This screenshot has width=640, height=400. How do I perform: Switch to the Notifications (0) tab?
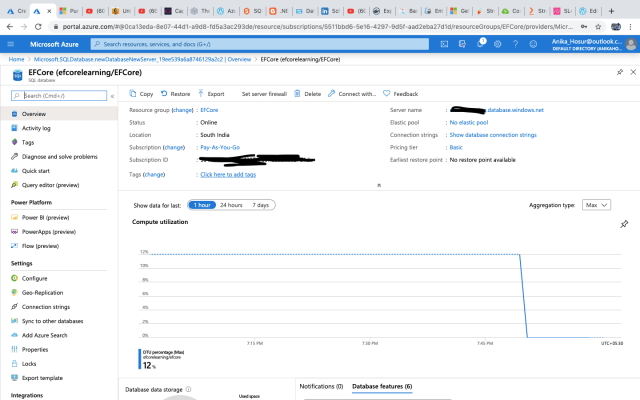tap(321, 385)
